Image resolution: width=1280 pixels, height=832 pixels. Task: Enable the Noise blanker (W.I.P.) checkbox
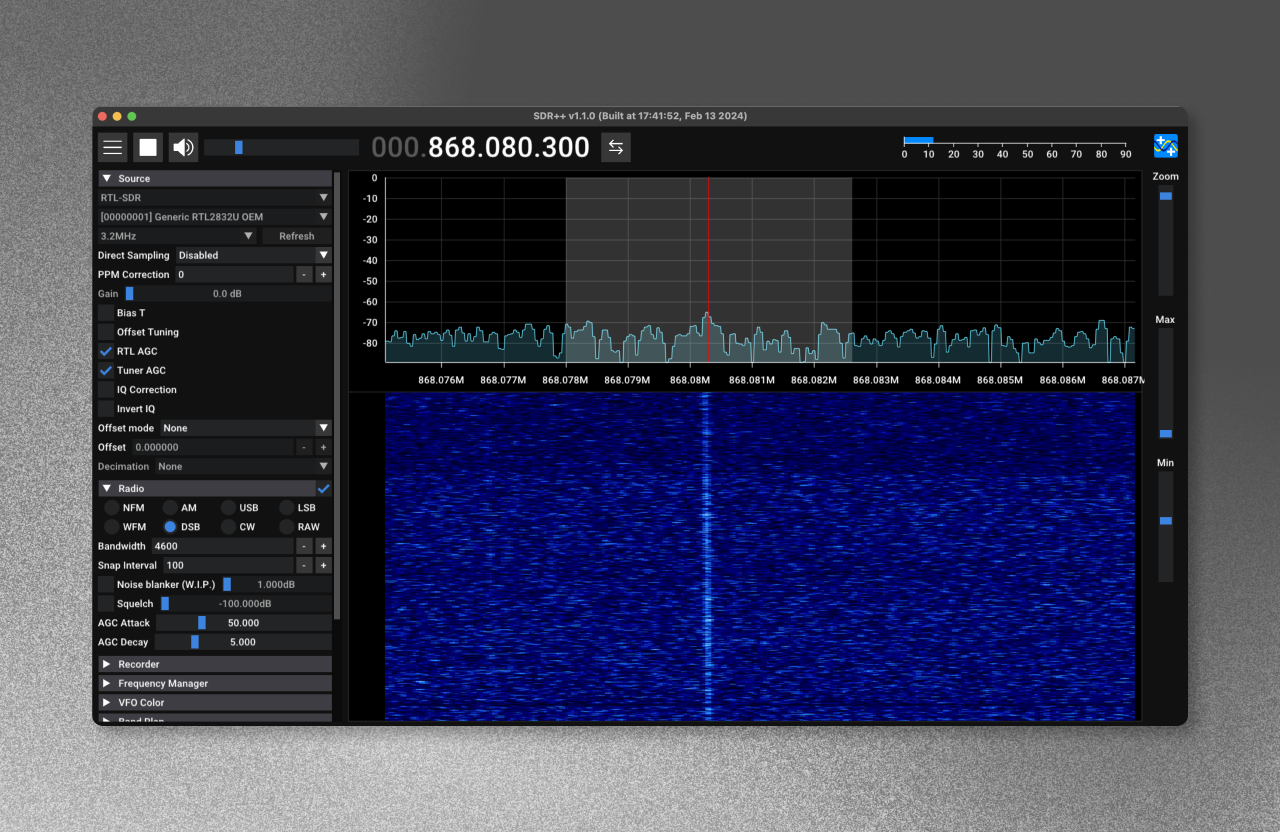[x=106, y=584]
